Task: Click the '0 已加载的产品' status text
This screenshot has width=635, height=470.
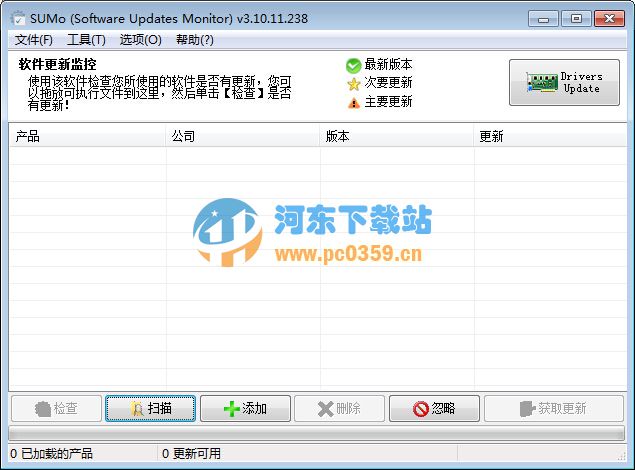Action: pos(51,453)
